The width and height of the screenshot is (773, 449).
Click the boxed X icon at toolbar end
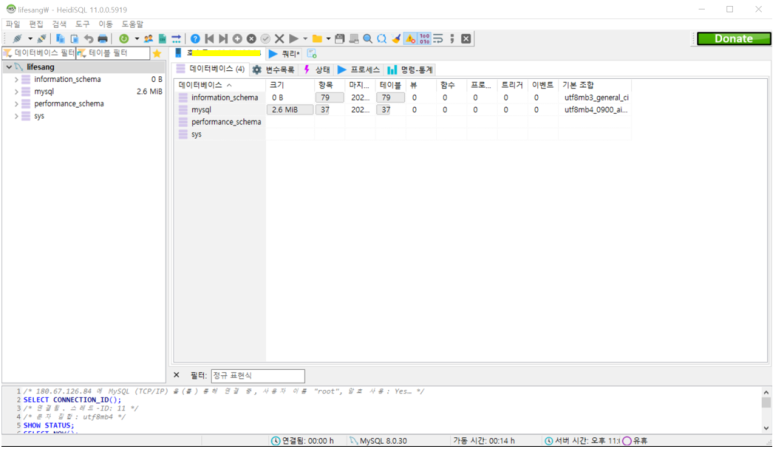pyautogui.click(x=466, y=38)
